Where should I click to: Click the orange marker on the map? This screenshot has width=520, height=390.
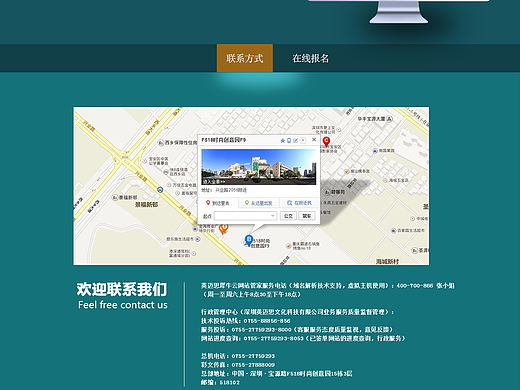point(223,229)
